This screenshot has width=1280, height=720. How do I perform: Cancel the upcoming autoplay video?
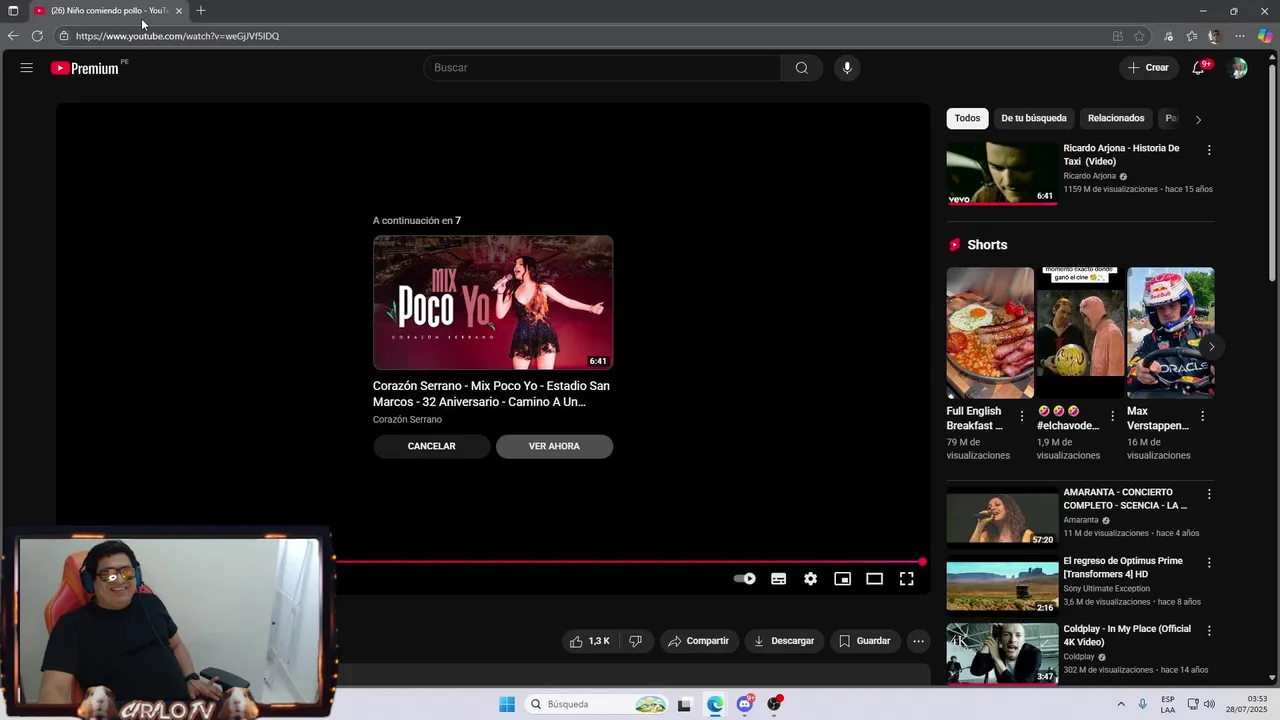click(431, 446)
